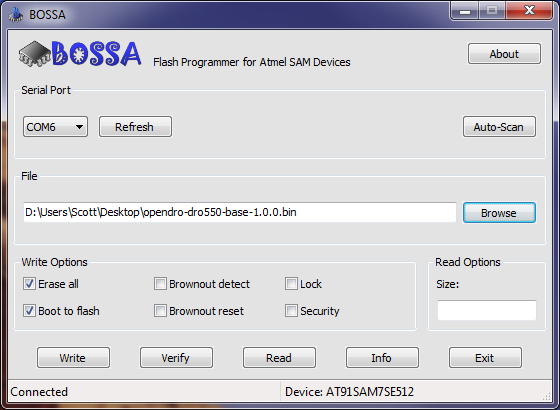Enable Brownout detect checkbox

click(x=160, y=284)
